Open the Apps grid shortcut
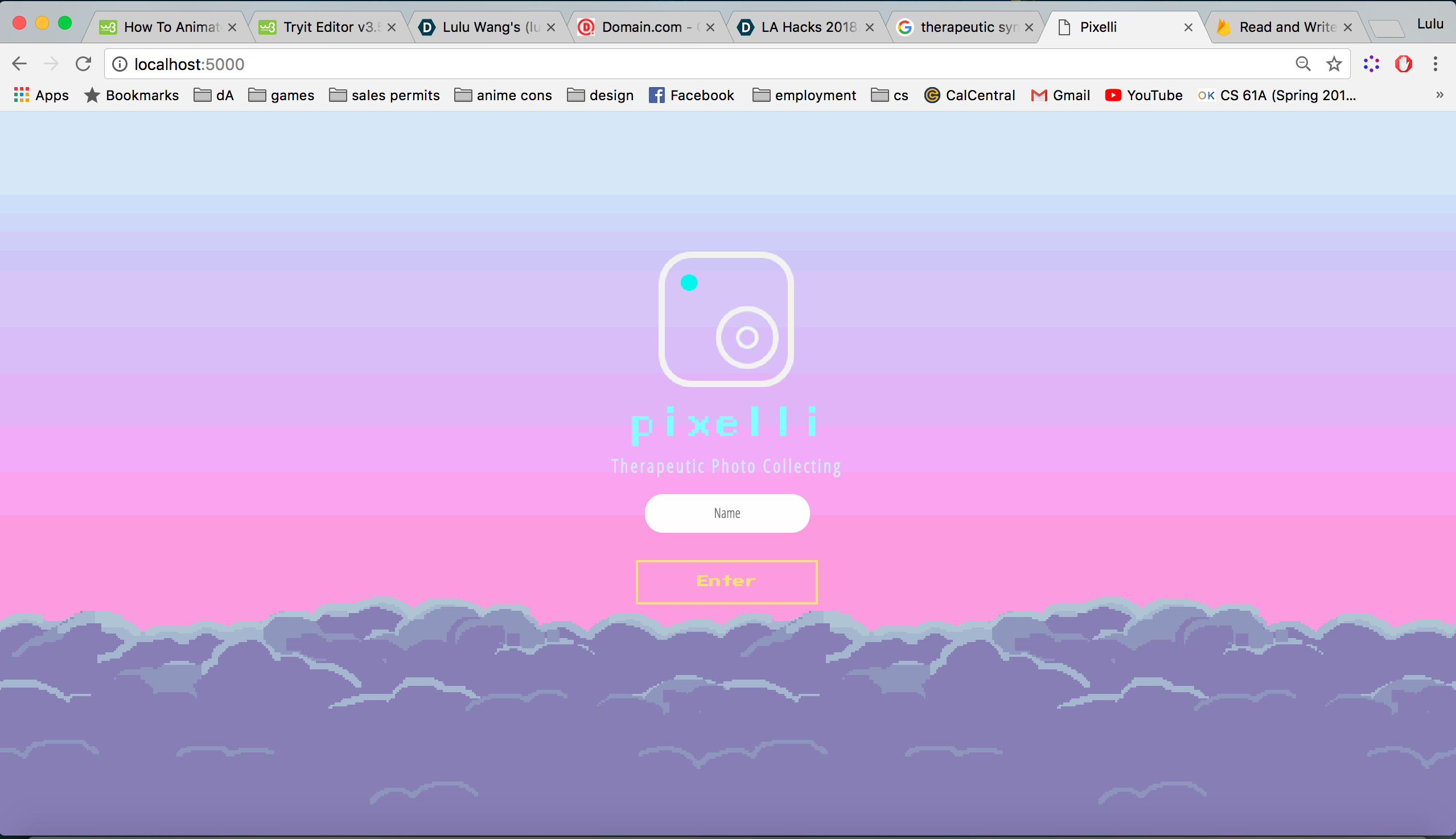The width and height of the screenshot is (1456, 839). (x=41, y=95)
